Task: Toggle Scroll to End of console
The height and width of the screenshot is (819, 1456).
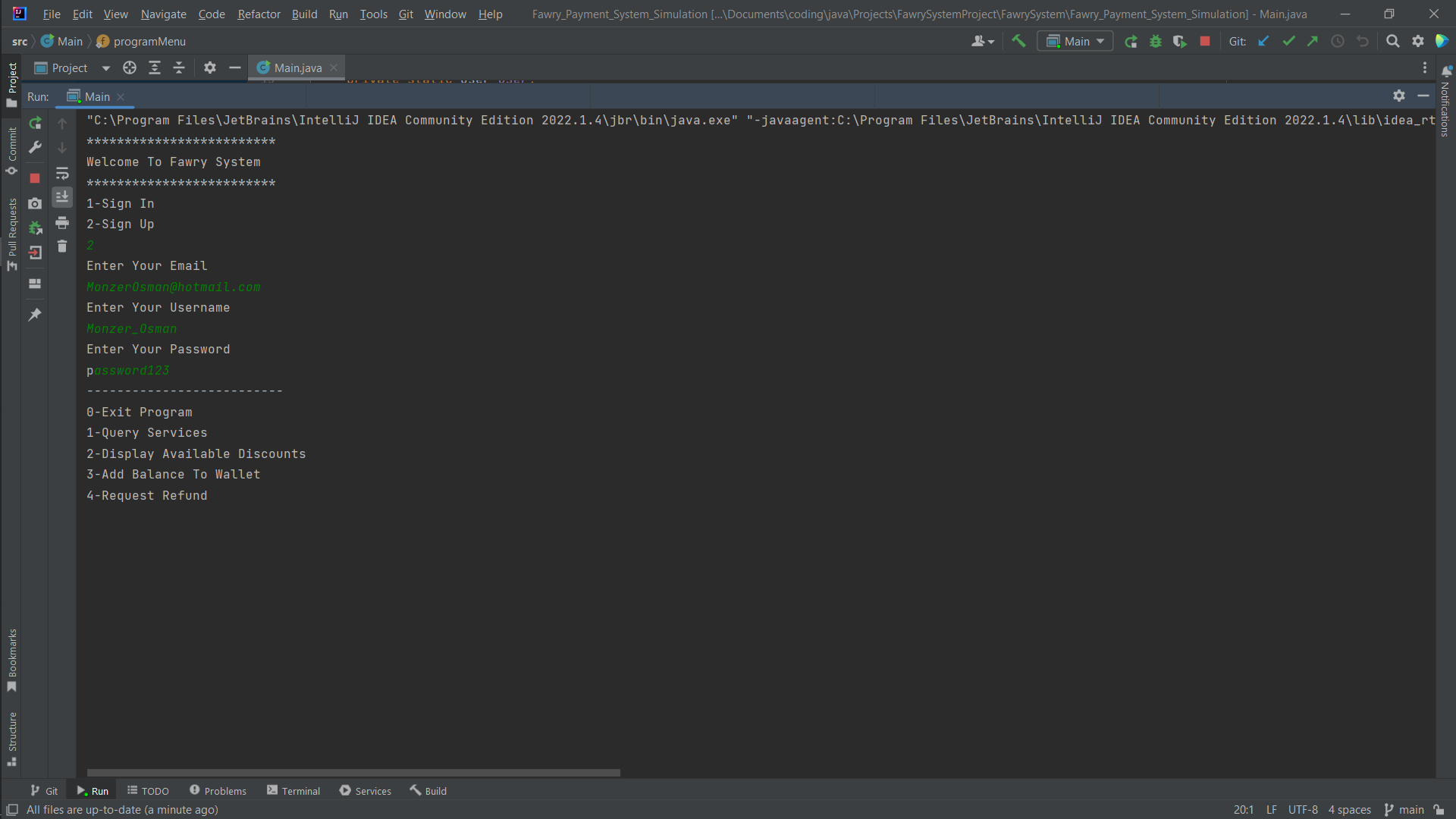Action: click(62, 197)
